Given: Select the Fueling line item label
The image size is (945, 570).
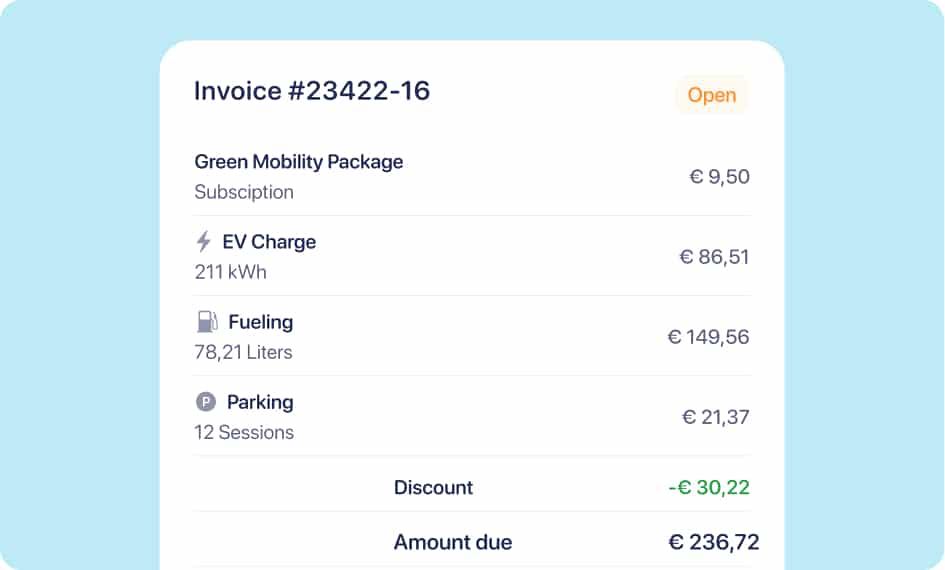Looking at the screenshot, I should pyautogui.click(x=261, y=322).
